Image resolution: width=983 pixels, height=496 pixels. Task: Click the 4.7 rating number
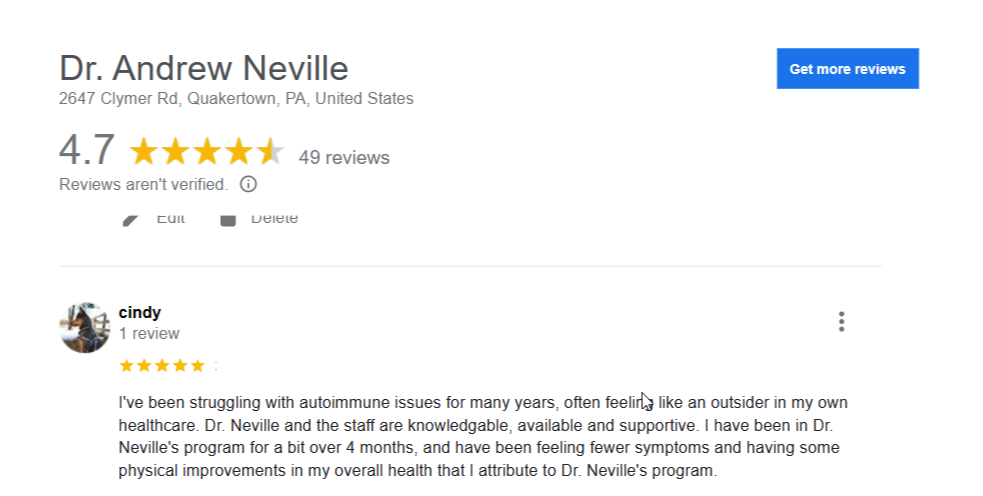tap(87, 150)
